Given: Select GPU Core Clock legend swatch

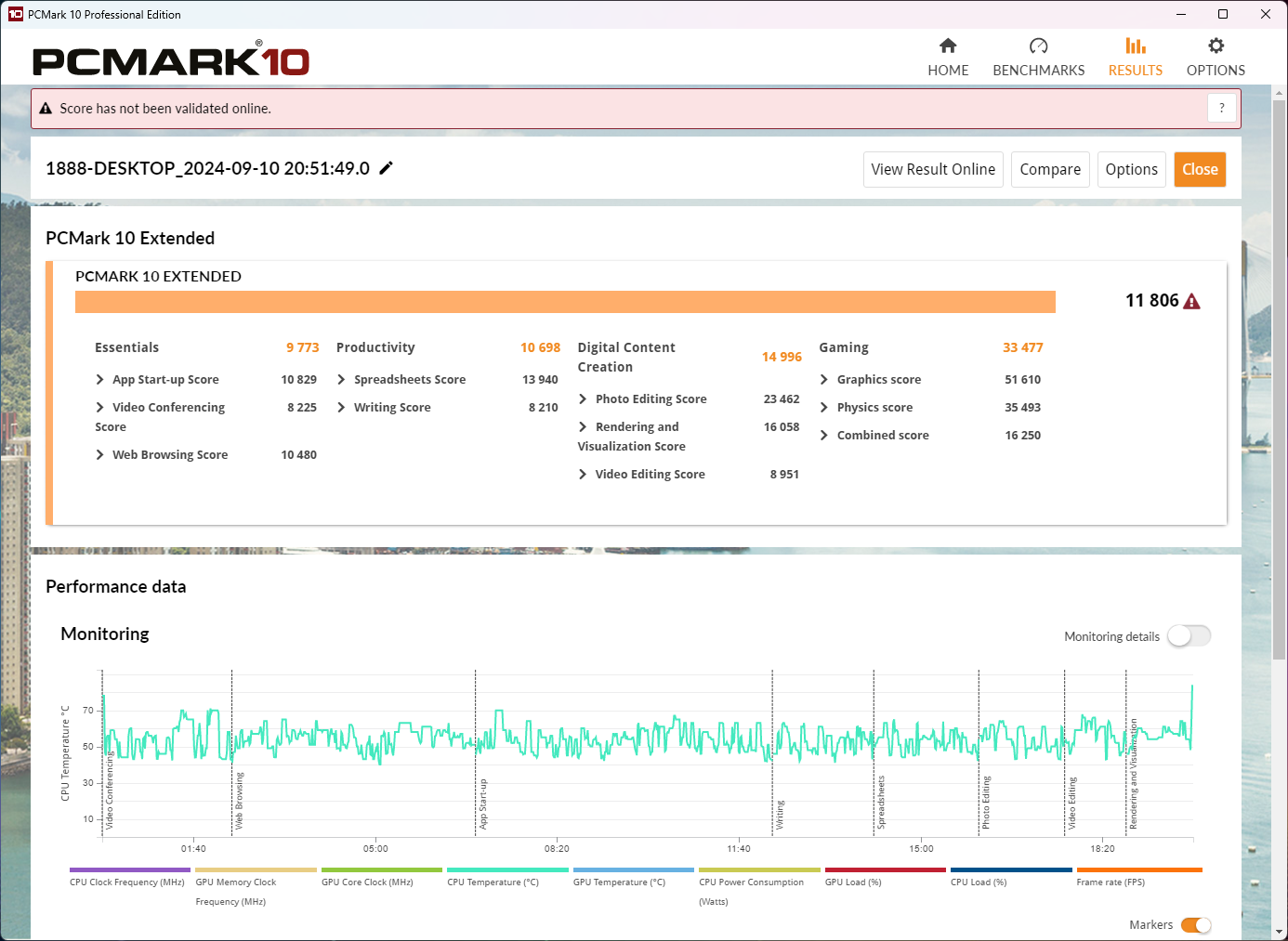Looking at the screenshot, I should tap(382, 870).
